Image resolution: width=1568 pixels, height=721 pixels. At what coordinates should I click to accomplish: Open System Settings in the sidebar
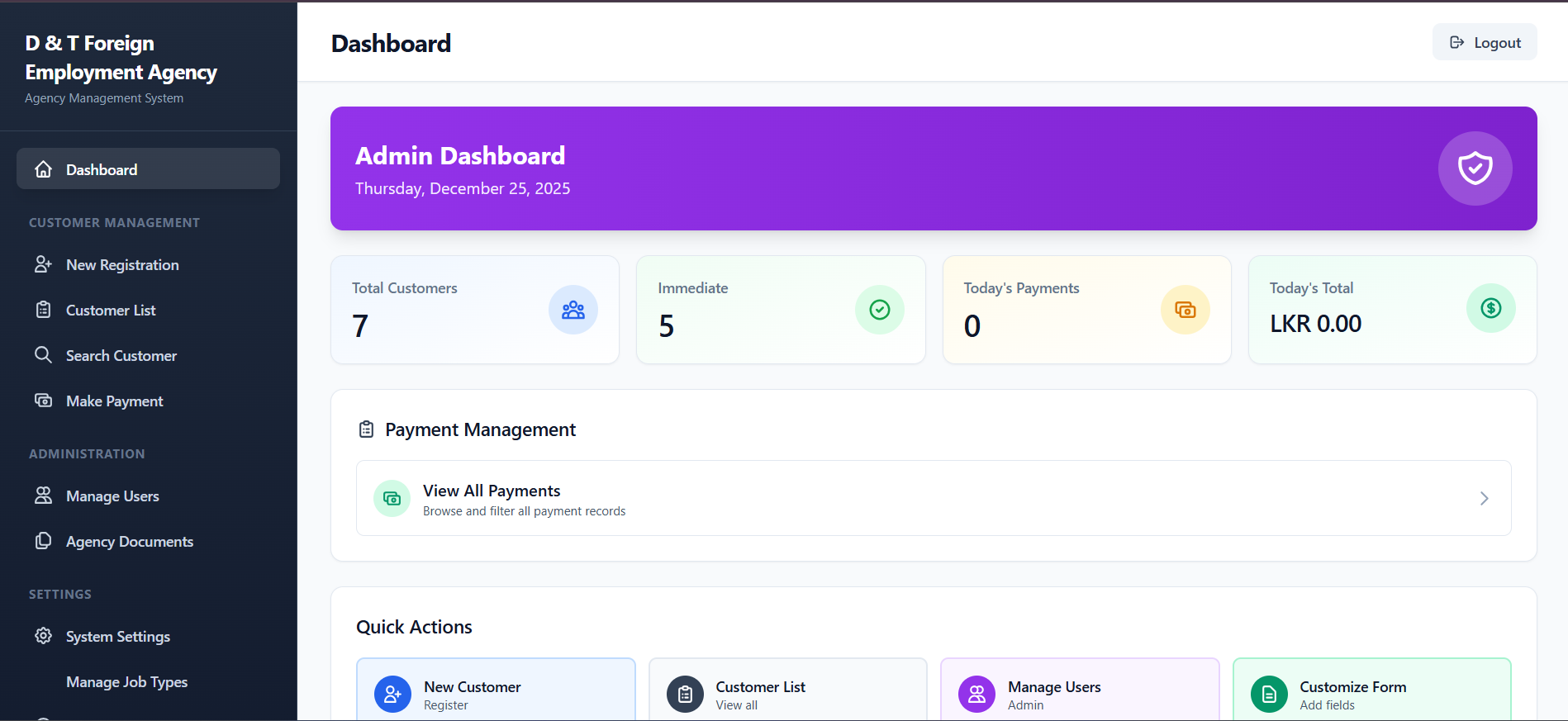[118, 637]
